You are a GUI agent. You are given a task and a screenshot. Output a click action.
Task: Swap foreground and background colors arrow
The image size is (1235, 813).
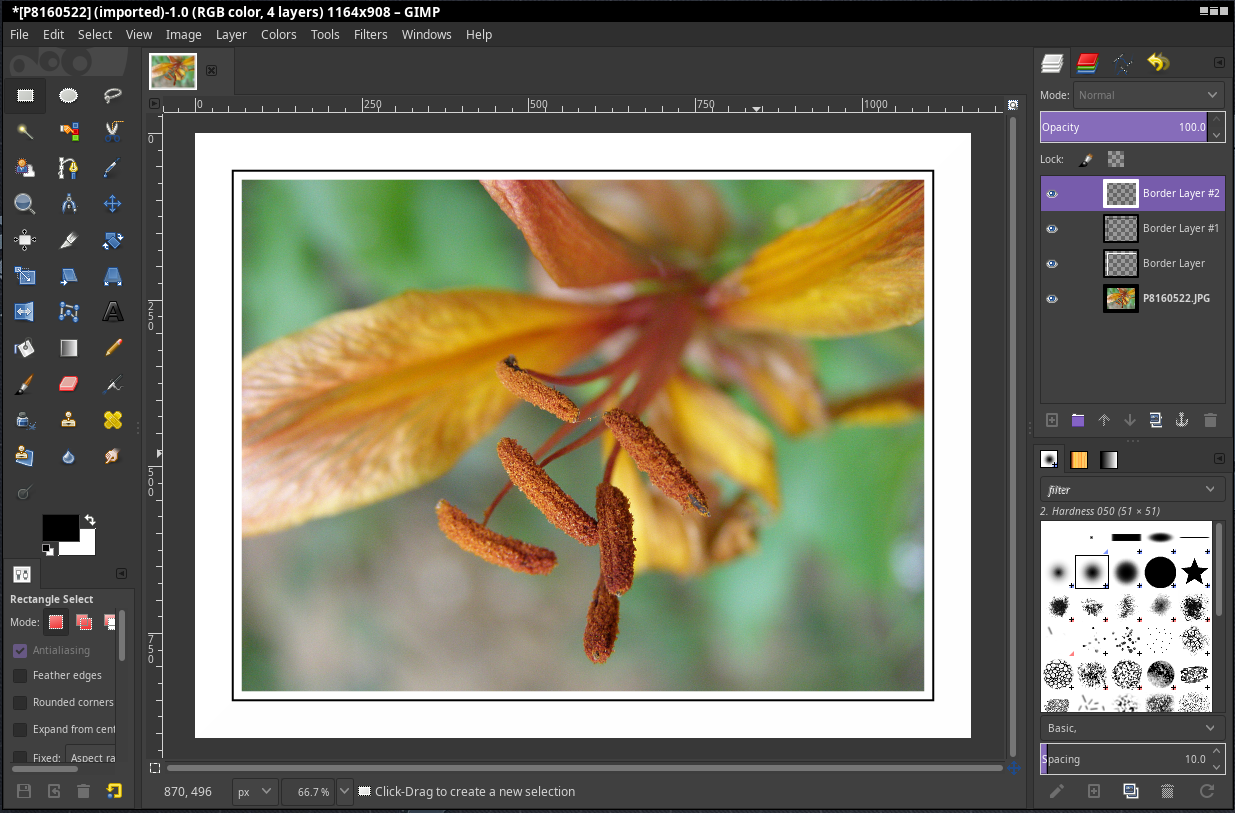(90, 520)
